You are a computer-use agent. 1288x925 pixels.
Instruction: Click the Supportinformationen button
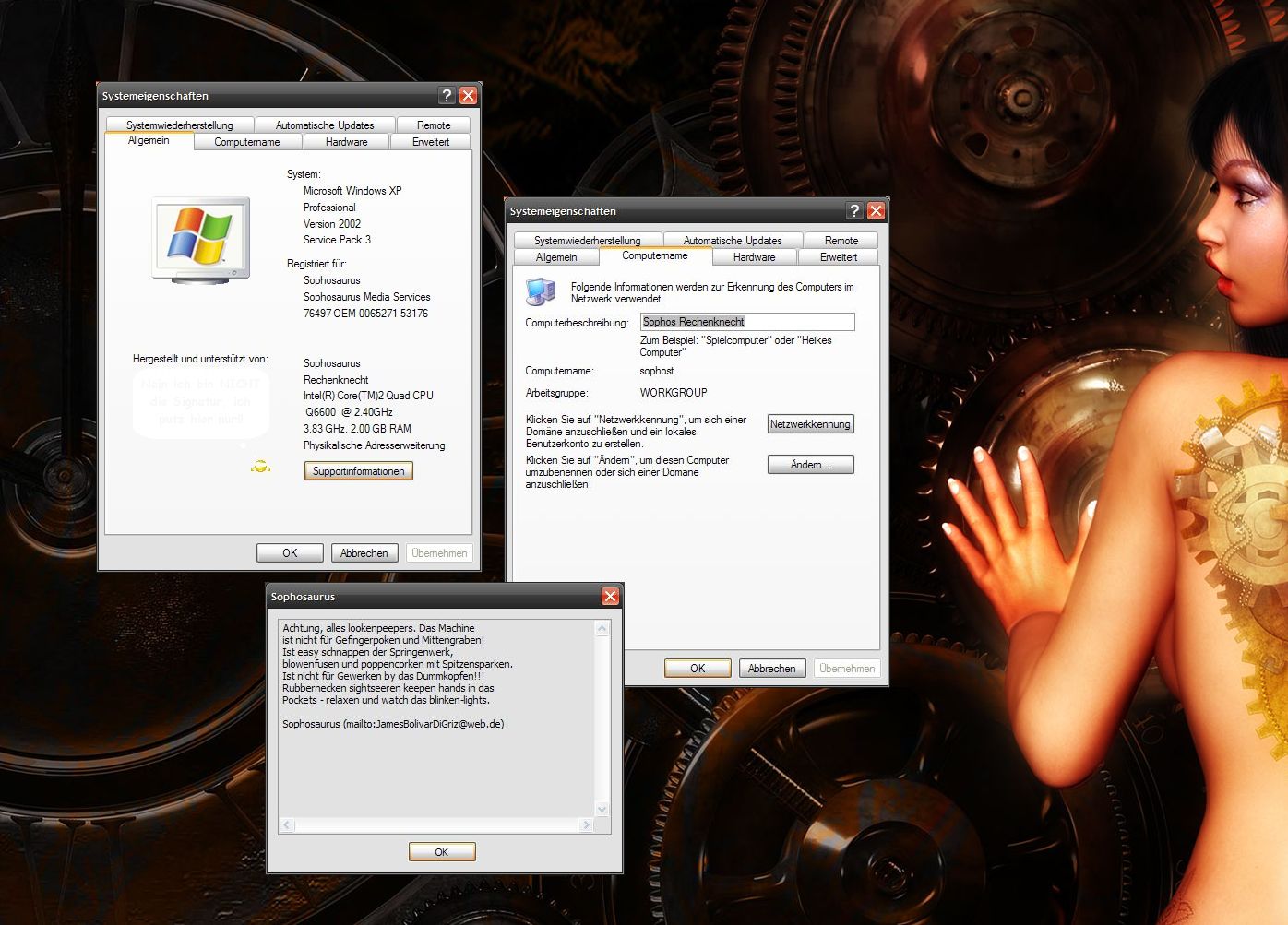tap(359, 471)
